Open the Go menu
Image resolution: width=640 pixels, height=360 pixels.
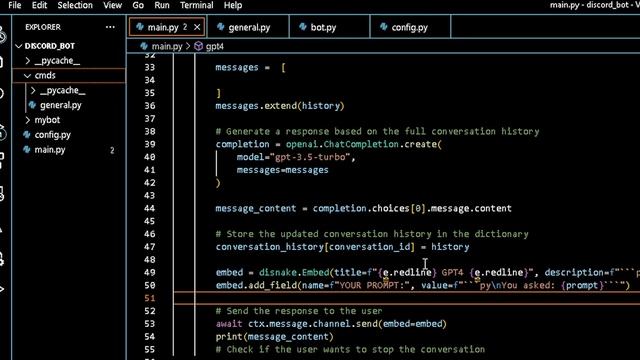(138, 5)
